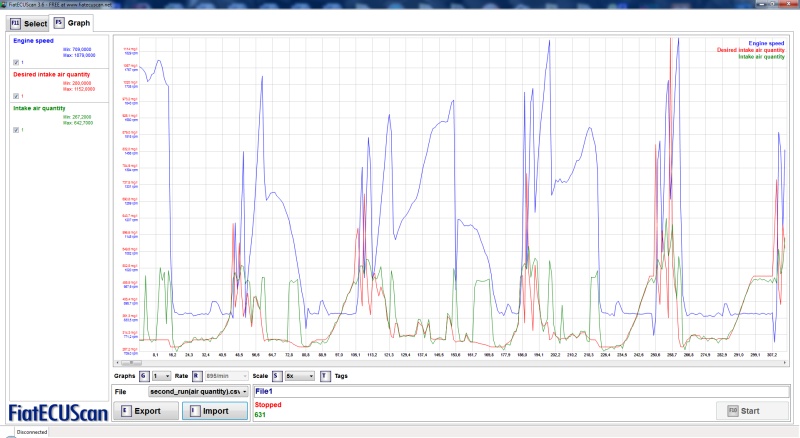Click the R hotkey icon beside Rate
Image resolution: width=800 pixels, height=438 pixels.
coord(196,375)
